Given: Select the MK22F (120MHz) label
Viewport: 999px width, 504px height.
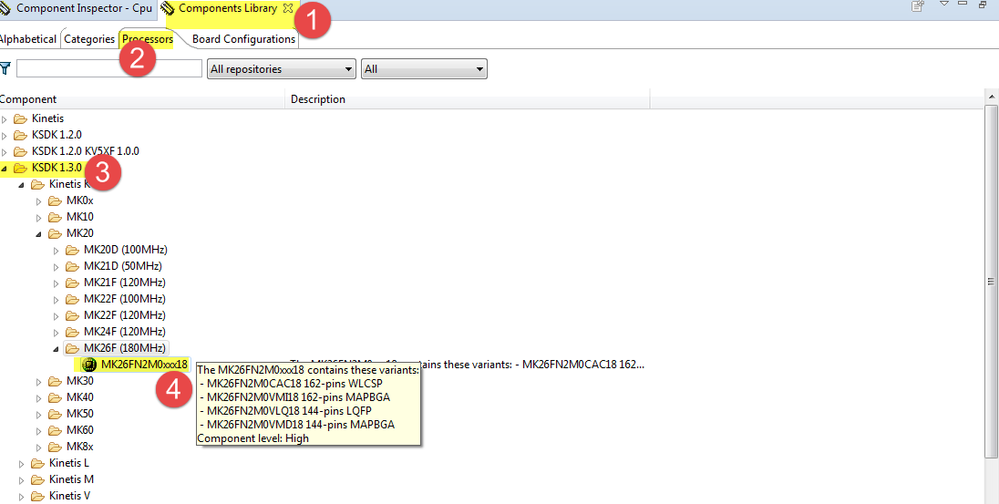Looking at the screenshot, I should click(125, 315).
